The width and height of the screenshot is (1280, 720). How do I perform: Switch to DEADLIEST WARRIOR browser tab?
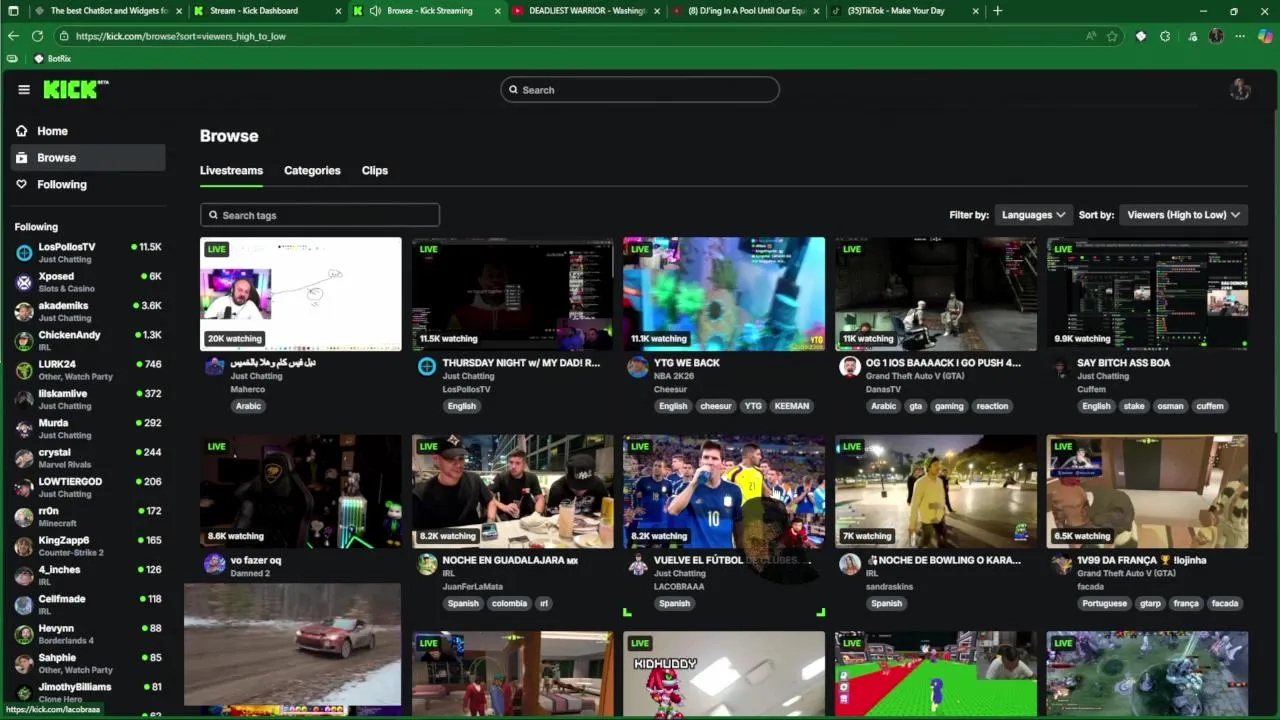(x=586, y=11)
